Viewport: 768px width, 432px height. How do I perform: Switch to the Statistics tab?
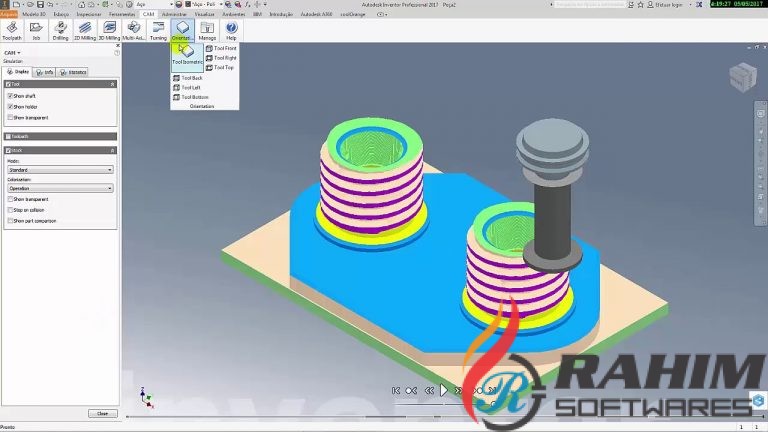(73, 72)
